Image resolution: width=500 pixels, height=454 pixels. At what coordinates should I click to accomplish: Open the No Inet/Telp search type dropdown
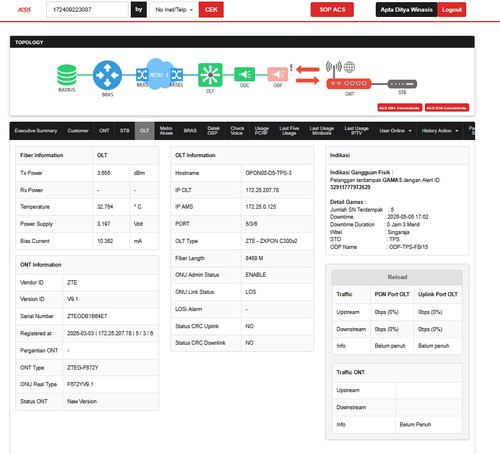[174, 10]
